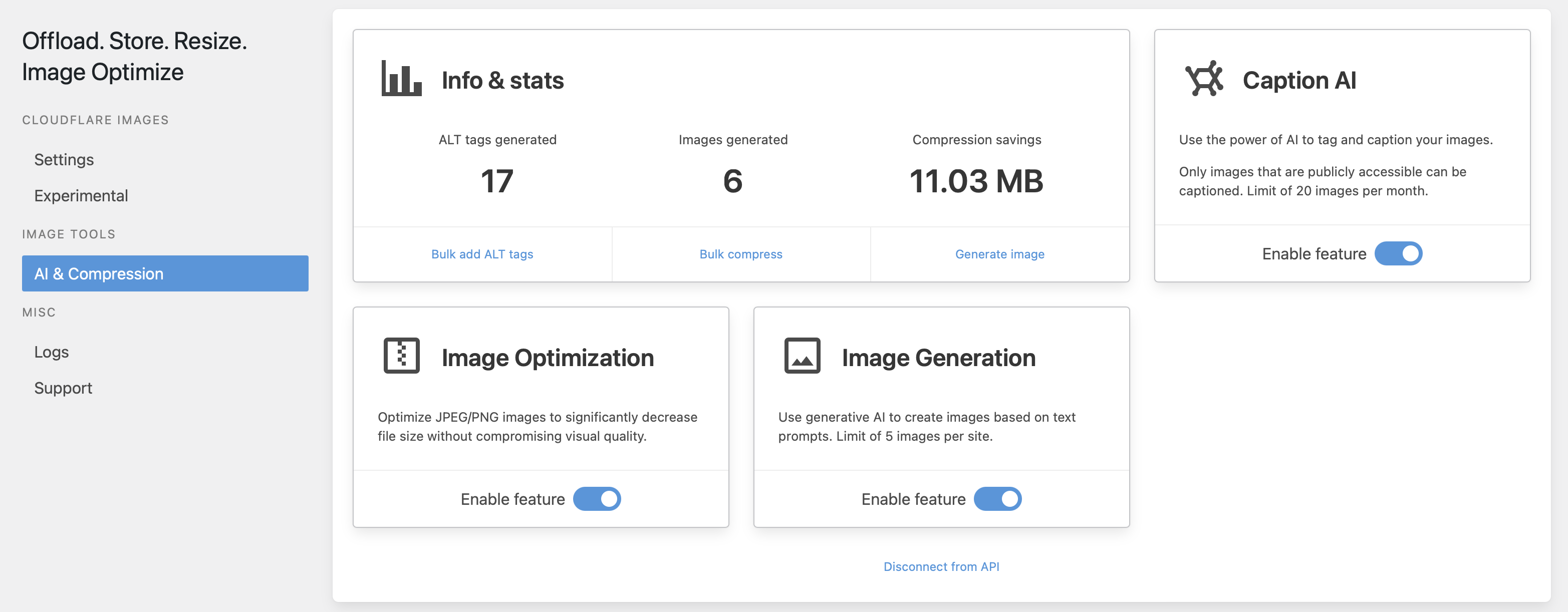Click the ALT tags generated count 17
Viewport: 1568px width, 612px height.
click(x=496, y=181)
